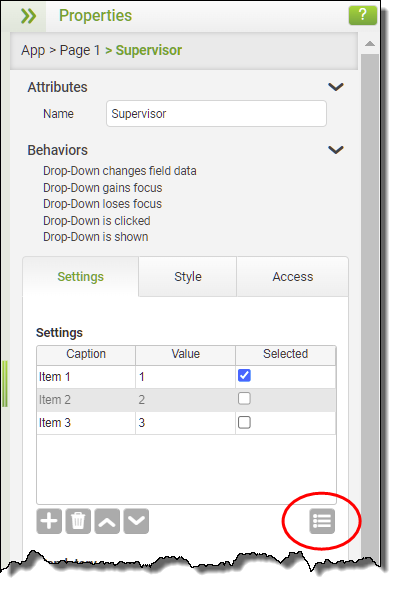This screenshot has height=596, width=396.
Task: Uncheck Selected for Item 1
Action: pos(244,376)
